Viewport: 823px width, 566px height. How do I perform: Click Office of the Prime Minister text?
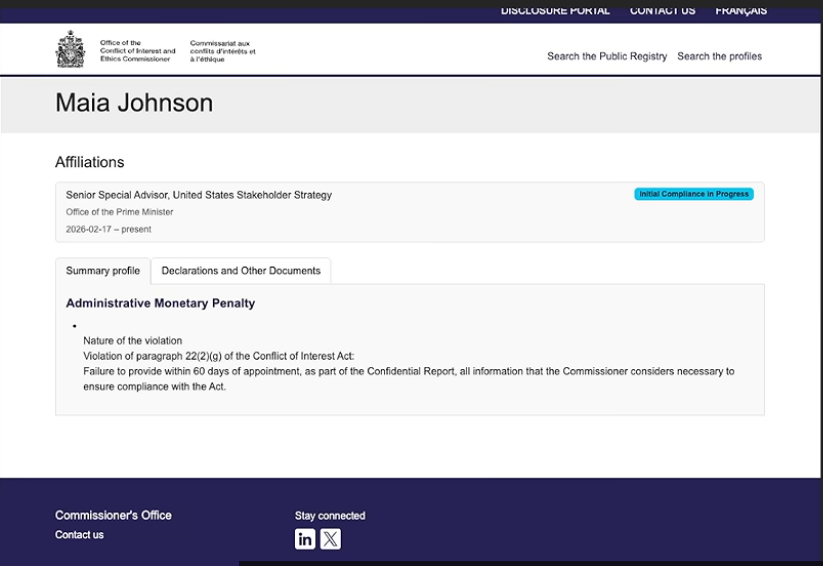[120, 212]
